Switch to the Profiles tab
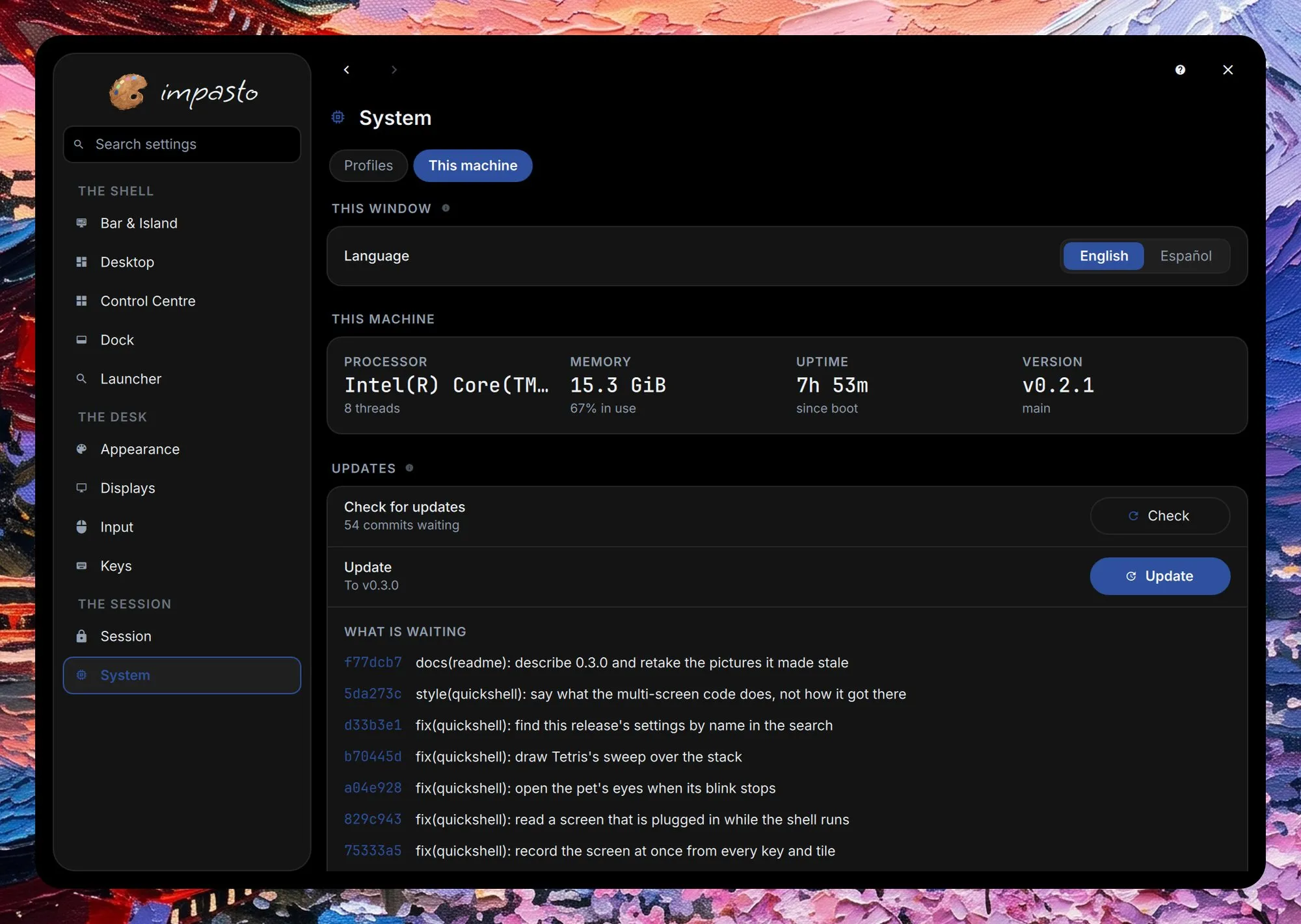This screenshot has height=924, width=1301. tap(368, 166)
